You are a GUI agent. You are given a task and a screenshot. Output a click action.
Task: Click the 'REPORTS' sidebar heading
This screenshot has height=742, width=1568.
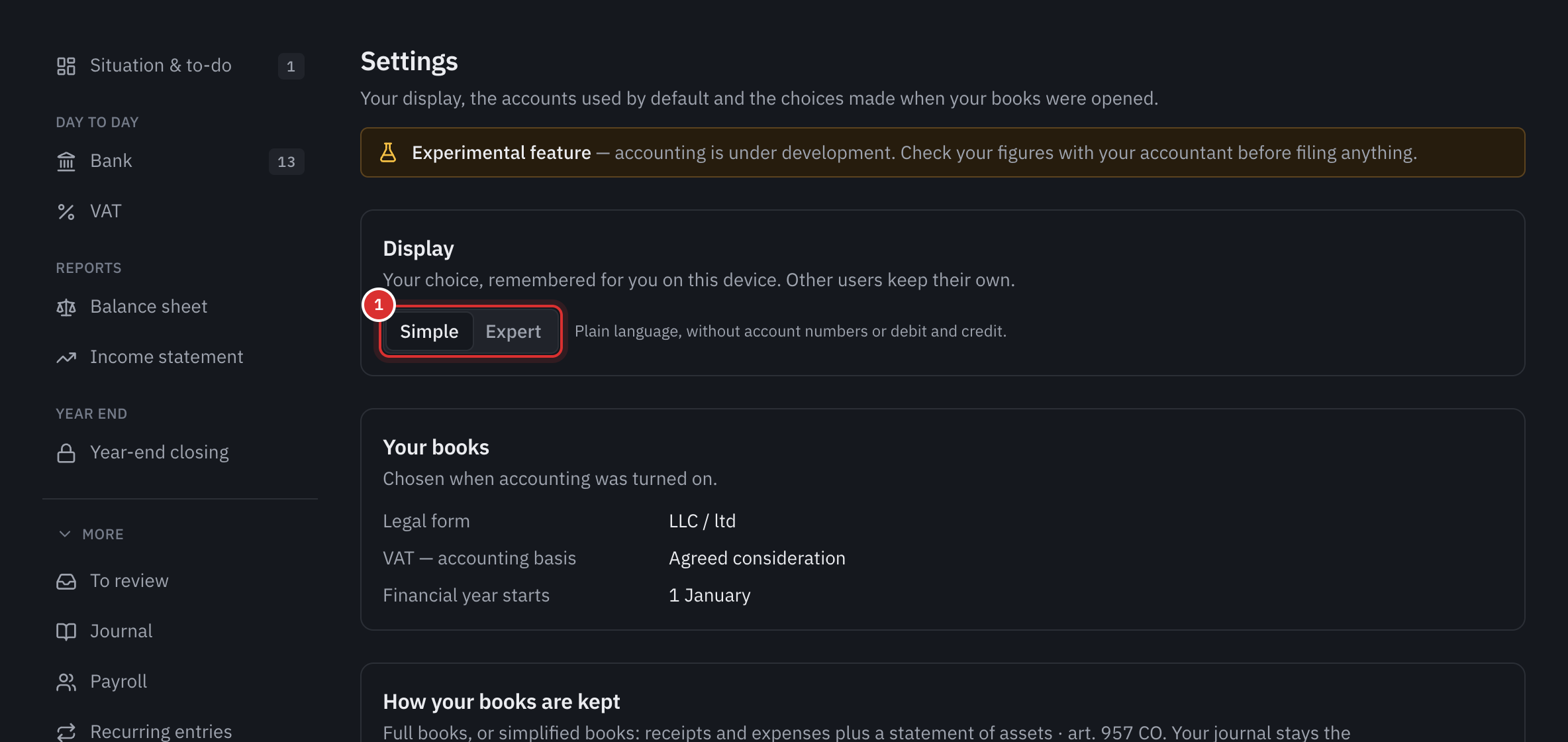(89, 268)
